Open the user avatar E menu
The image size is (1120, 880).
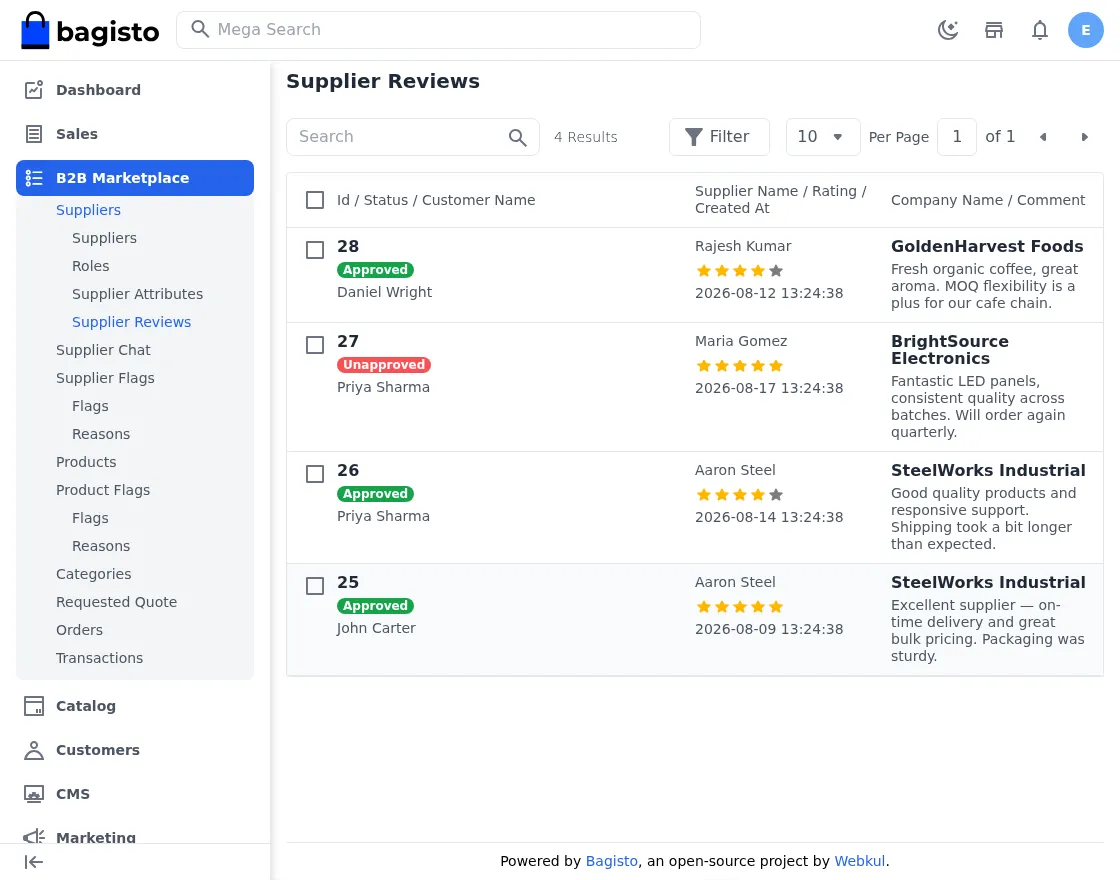coord(1086,30)
